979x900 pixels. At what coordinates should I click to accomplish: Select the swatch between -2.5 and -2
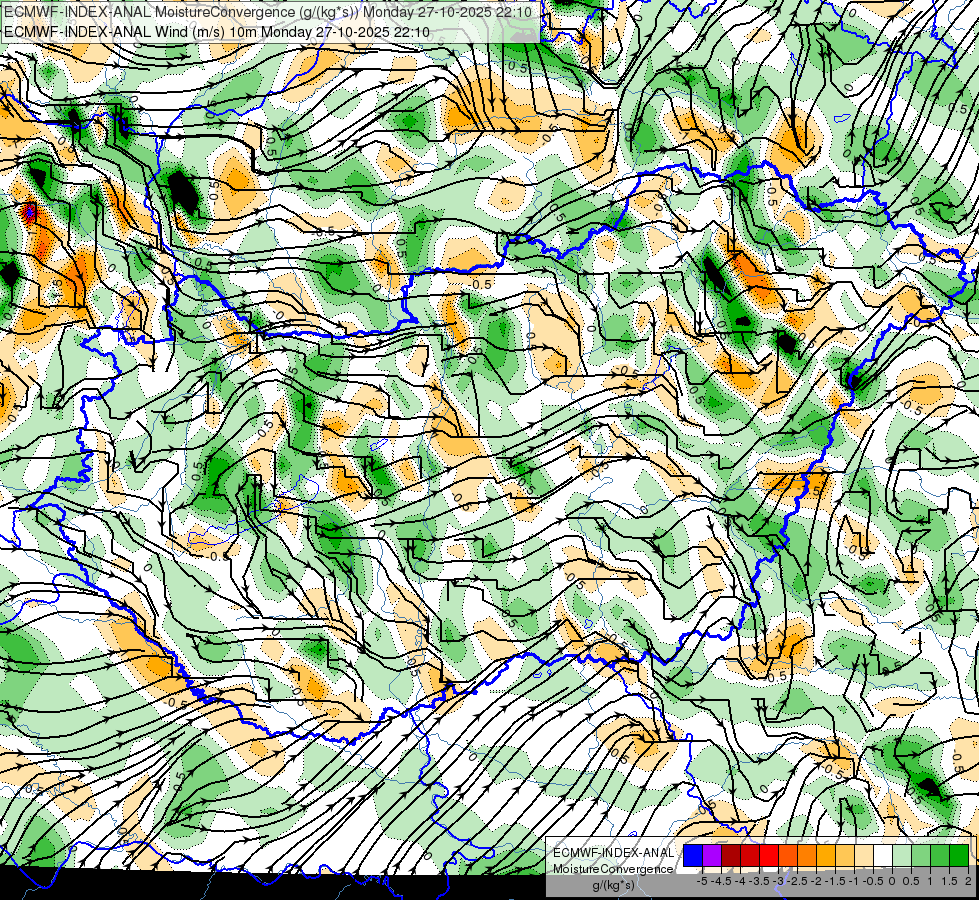click(x=807, y=856)
